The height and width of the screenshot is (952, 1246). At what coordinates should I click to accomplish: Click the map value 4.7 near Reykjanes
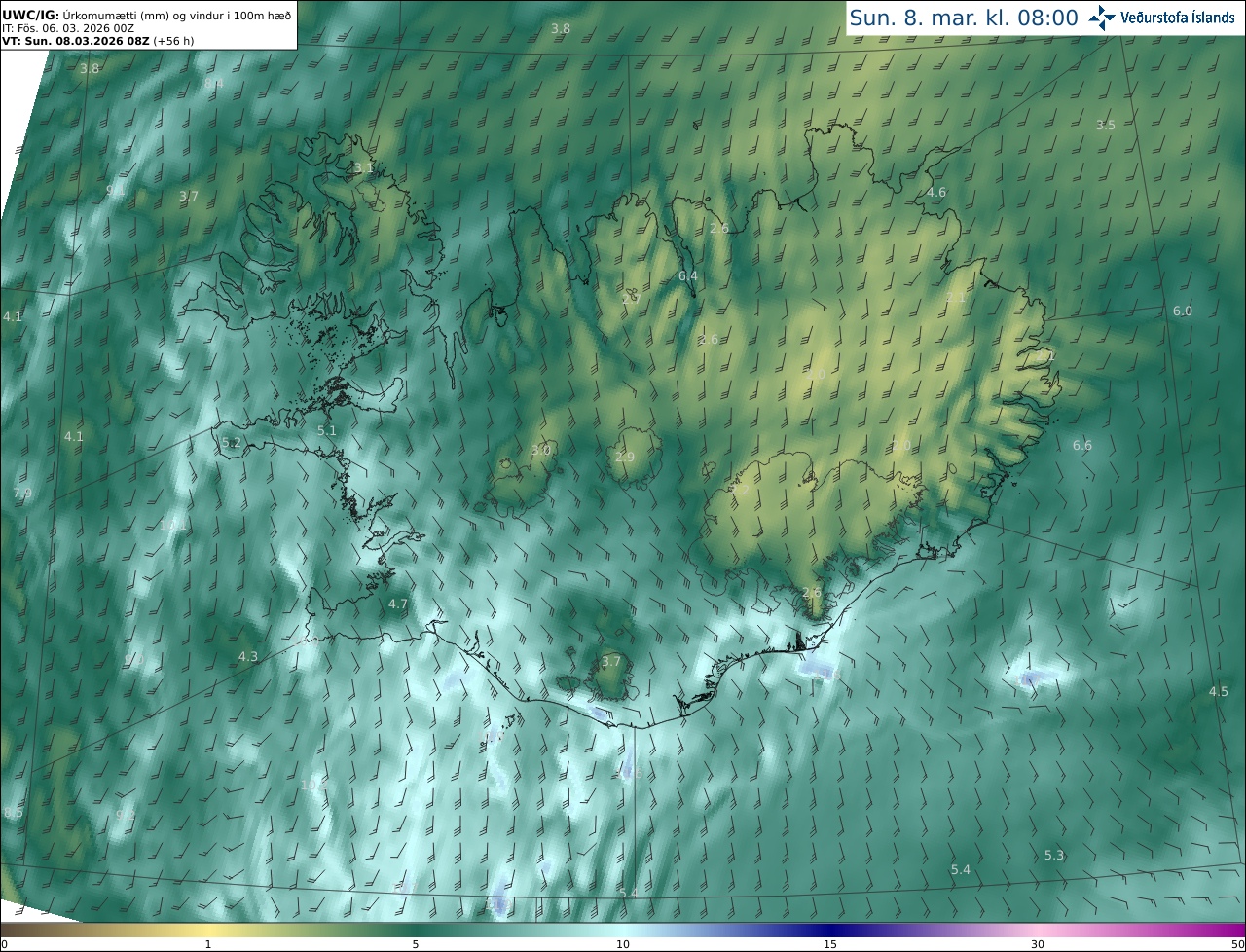pos(398,604)
